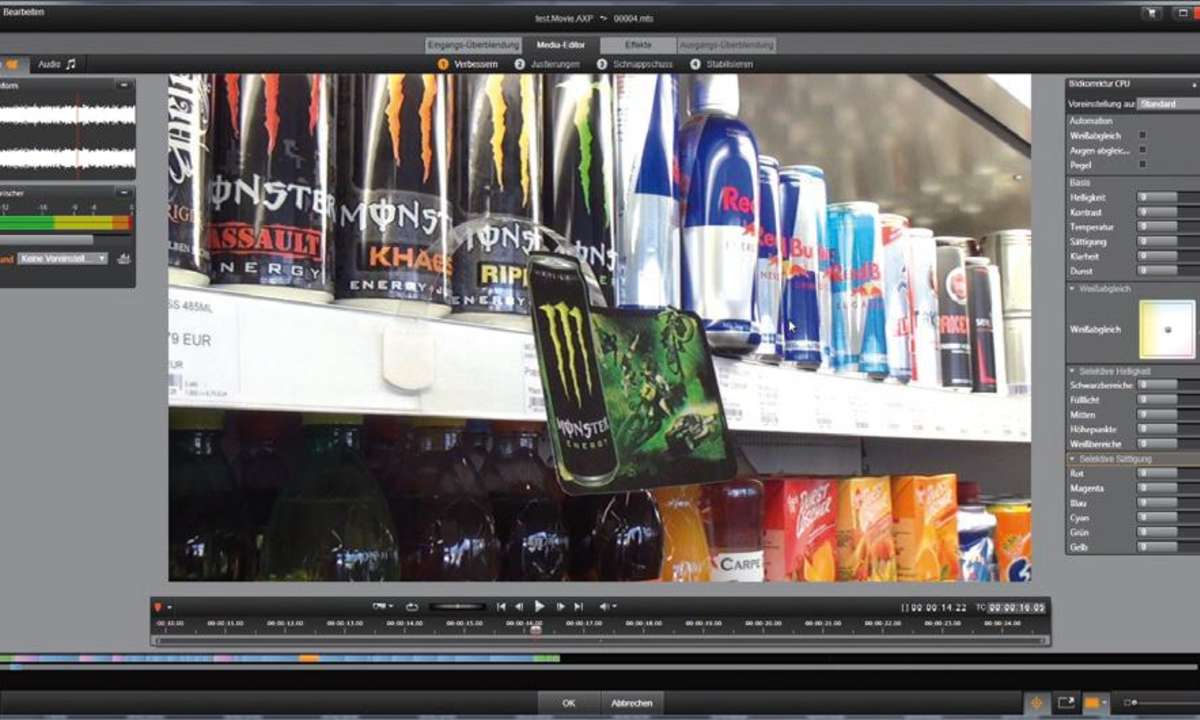
Task: Click the save preset icon beside dropdown
Action: (124, 258)
